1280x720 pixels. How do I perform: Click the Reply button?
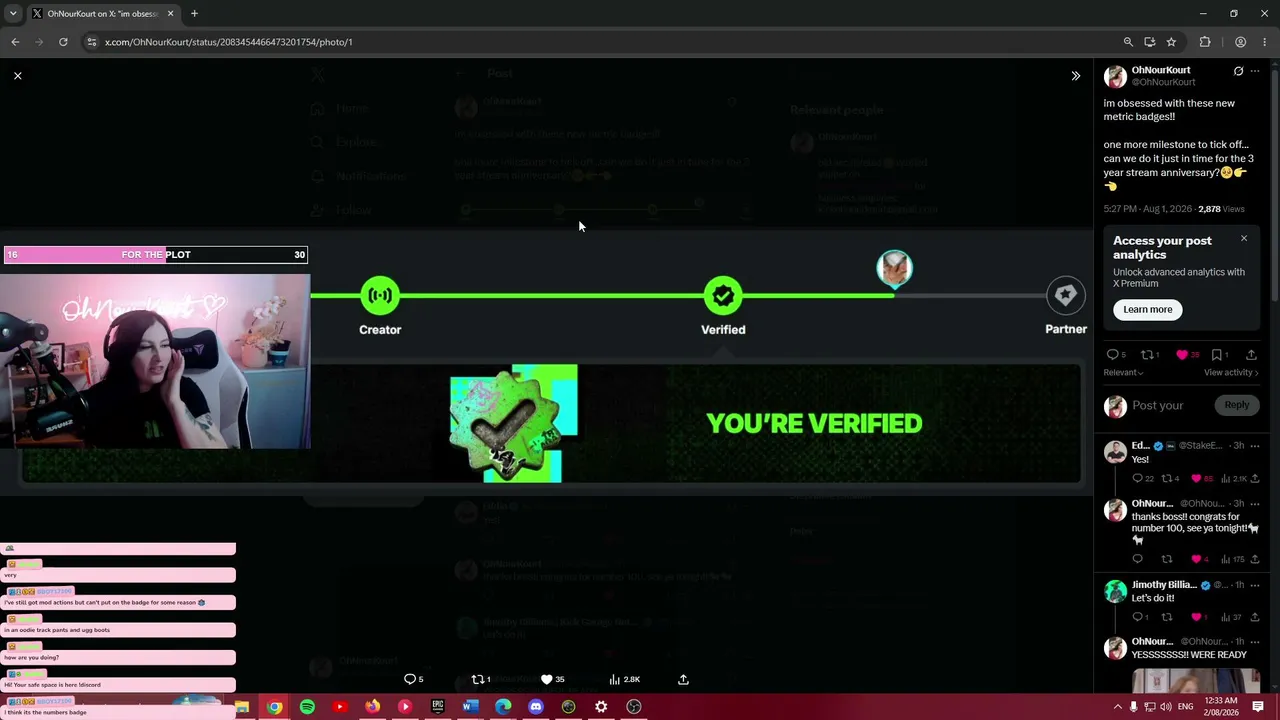point(1237,405)
